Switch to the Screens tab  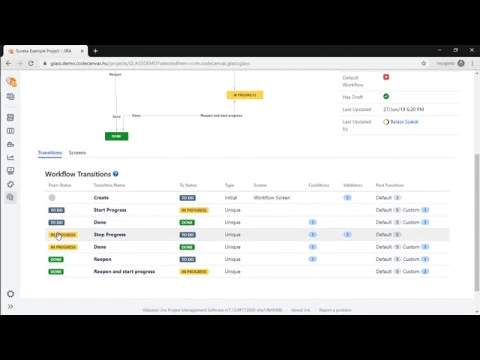pyautogui.click(x=77, y=153)
